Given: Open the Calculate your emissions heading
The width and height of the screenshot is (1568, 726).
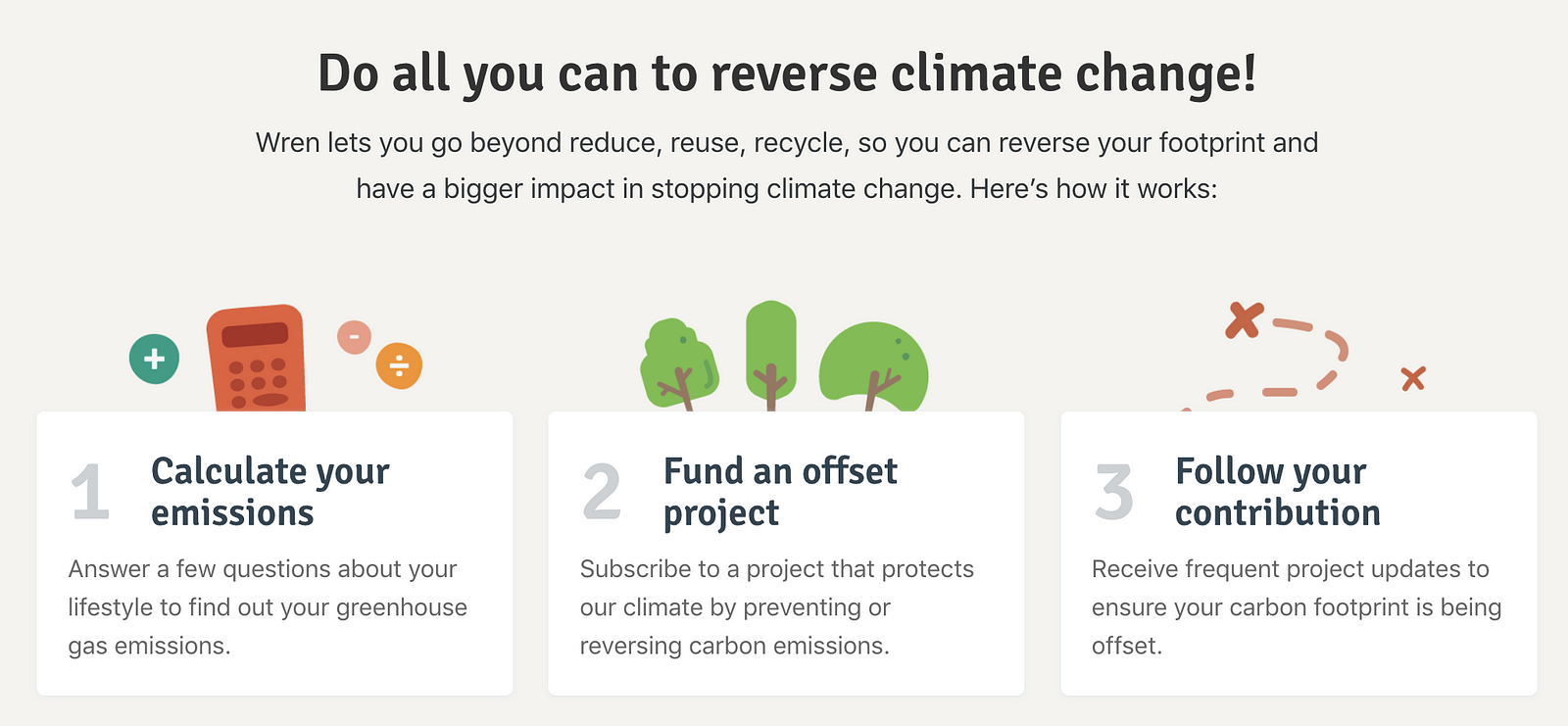Looking at the screenshot, I should coord(269,492).
